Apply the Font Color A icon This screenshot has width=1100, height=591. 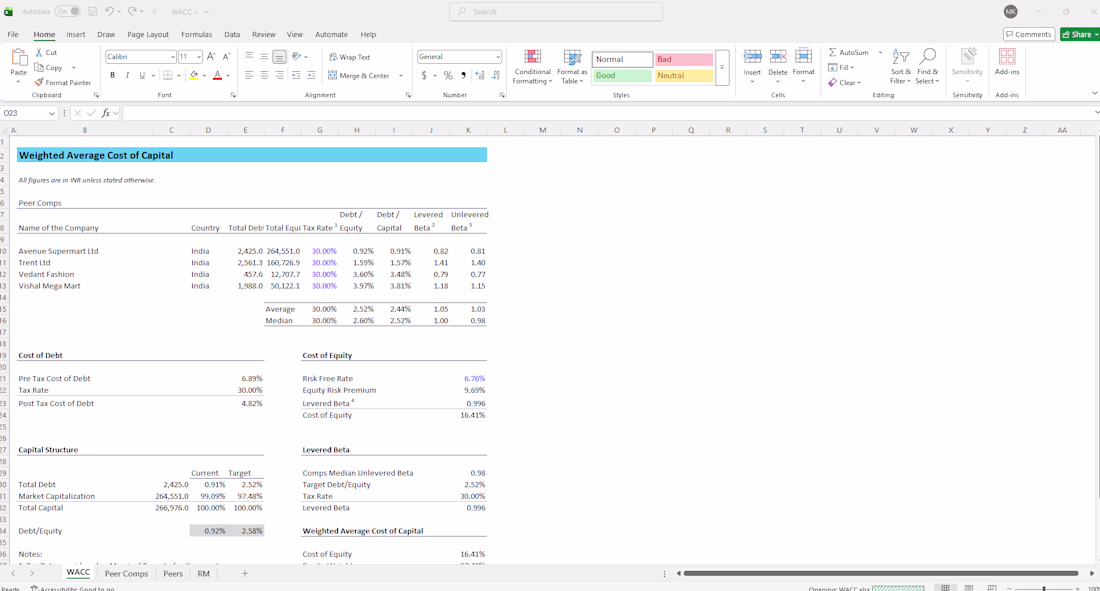click(217, 75)
